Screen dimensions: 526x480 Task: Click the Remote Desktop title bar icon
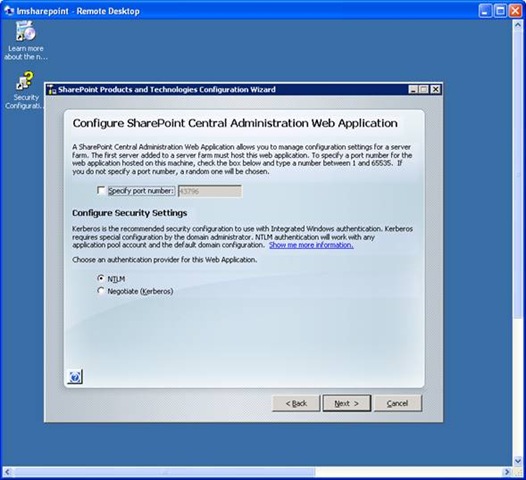coord(9,11)
